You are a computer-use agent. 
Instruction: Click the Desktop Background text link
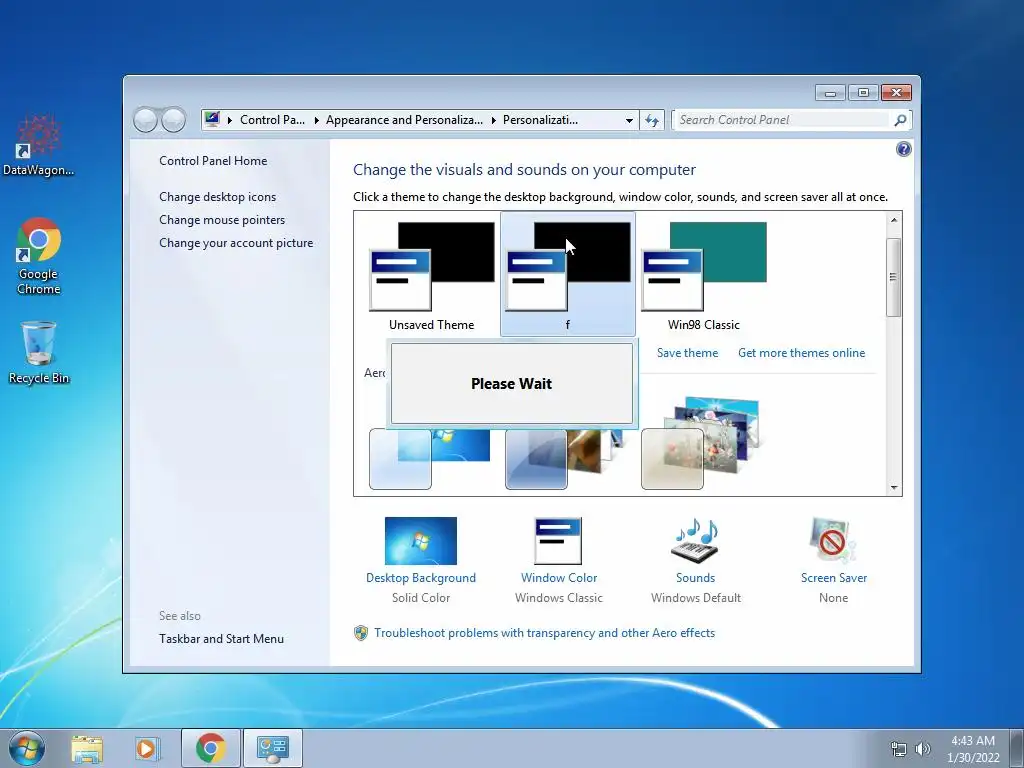(421, 578)
